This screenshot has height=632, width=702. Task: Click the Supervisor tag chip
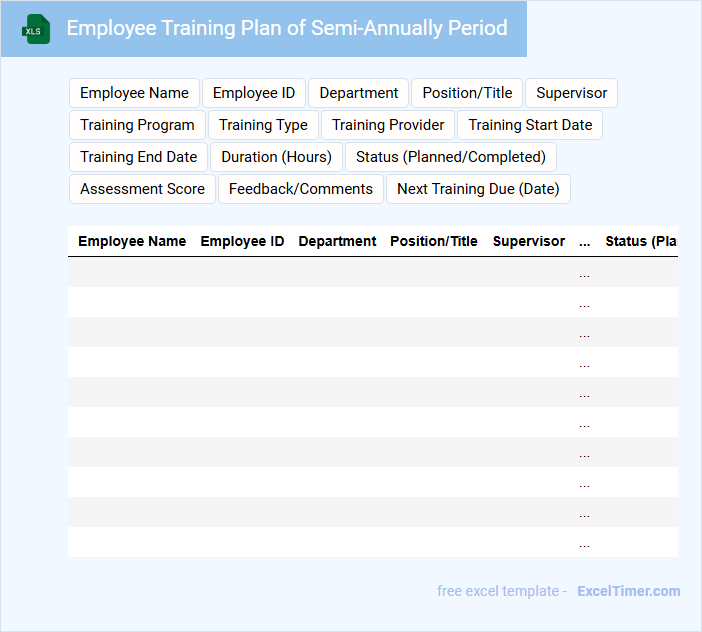(571, 93)
